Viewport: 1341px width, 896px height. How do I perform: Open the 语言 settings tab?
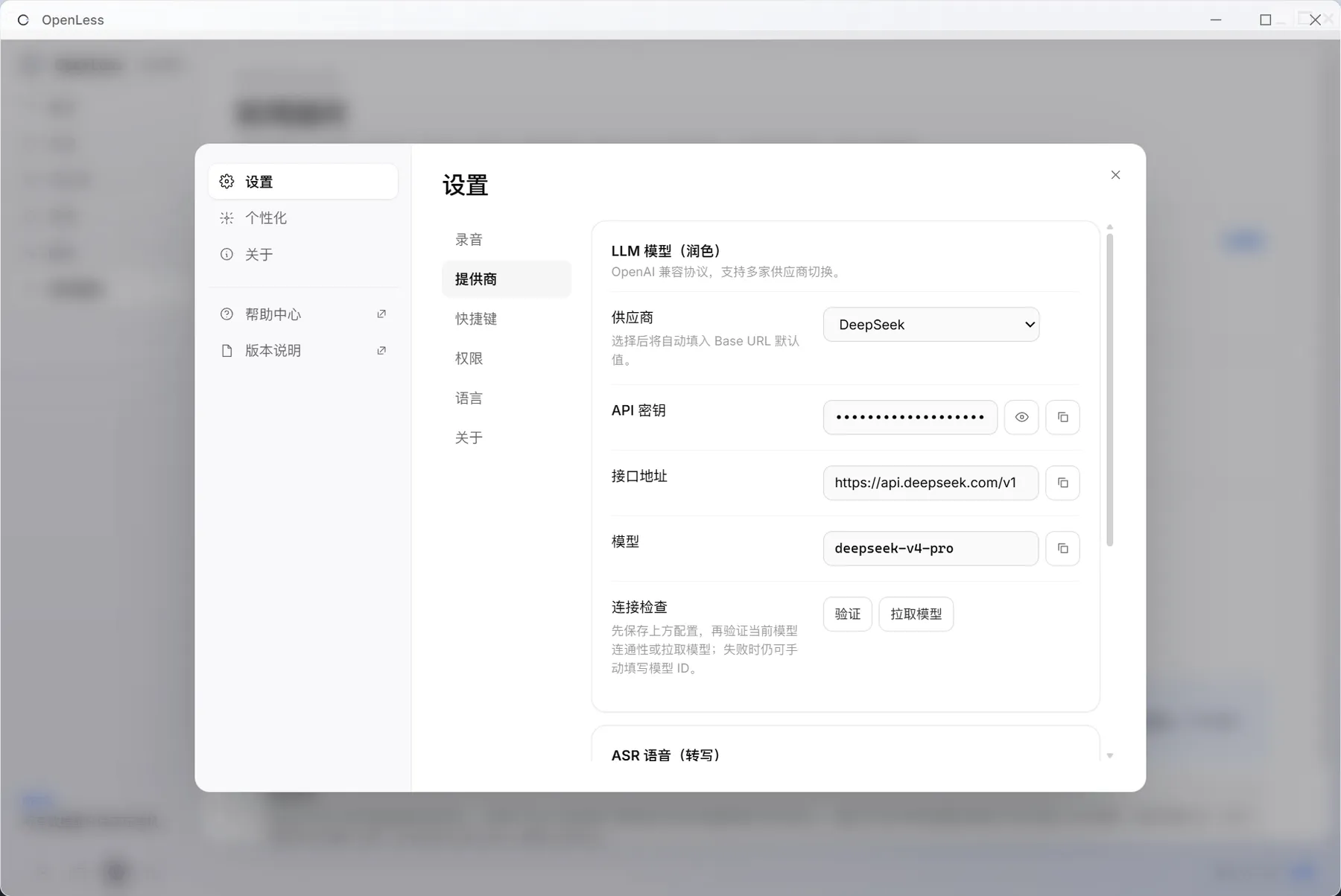[506, 398]
